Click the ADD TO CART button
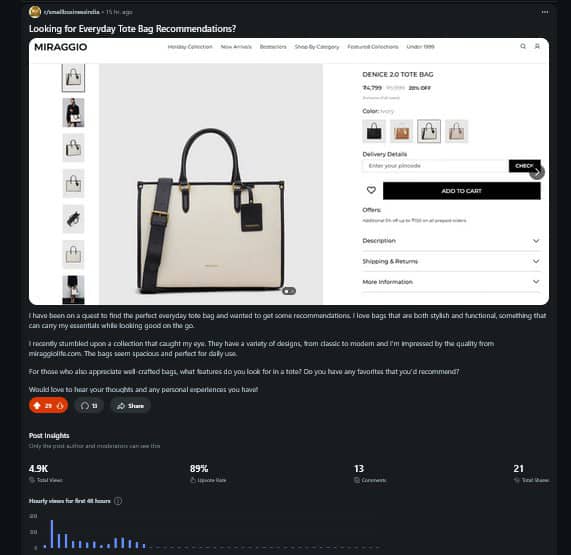Image resolution: width=571 pixels, height=555 pixels. (462, 191)
